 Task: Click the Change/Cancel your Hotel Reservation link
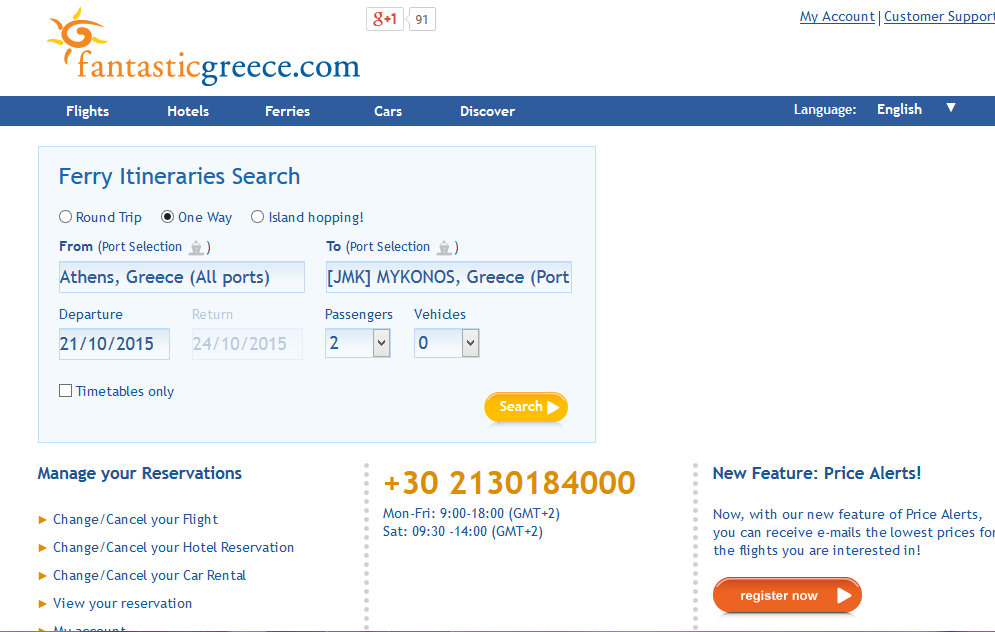173,548
